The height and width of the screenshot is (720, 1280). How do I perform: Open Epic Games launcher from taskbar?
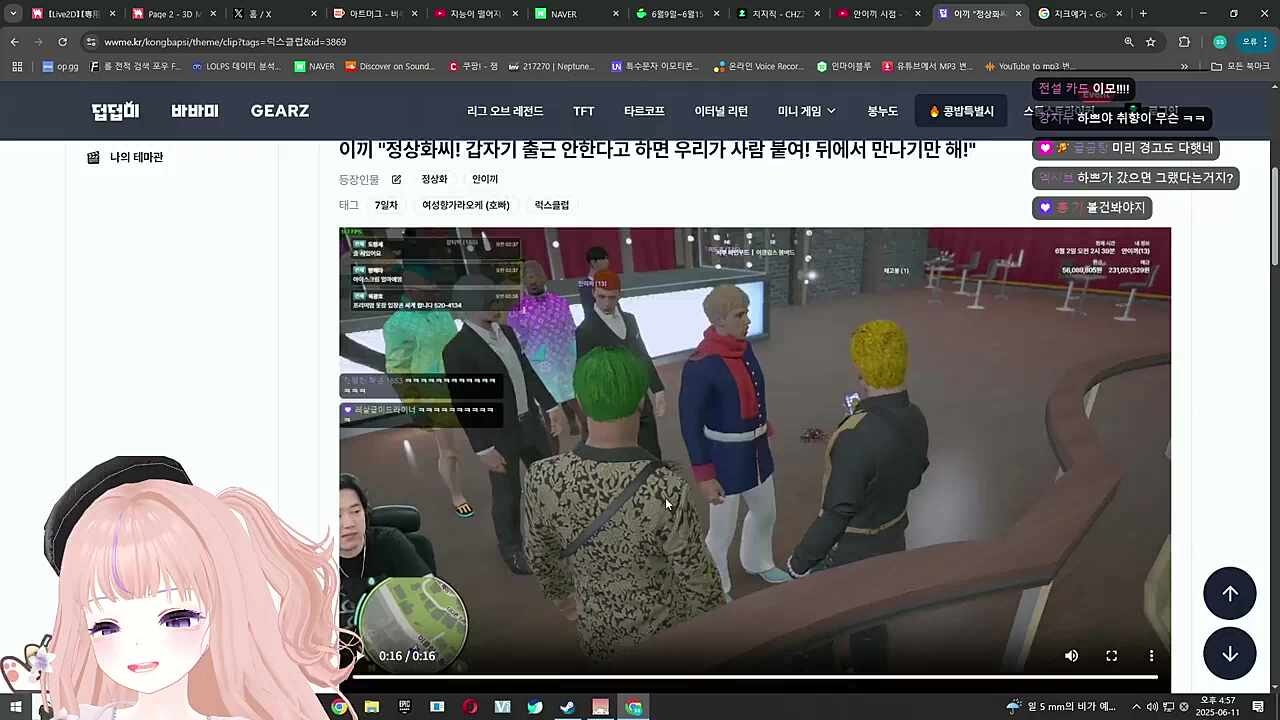point(404,707)
